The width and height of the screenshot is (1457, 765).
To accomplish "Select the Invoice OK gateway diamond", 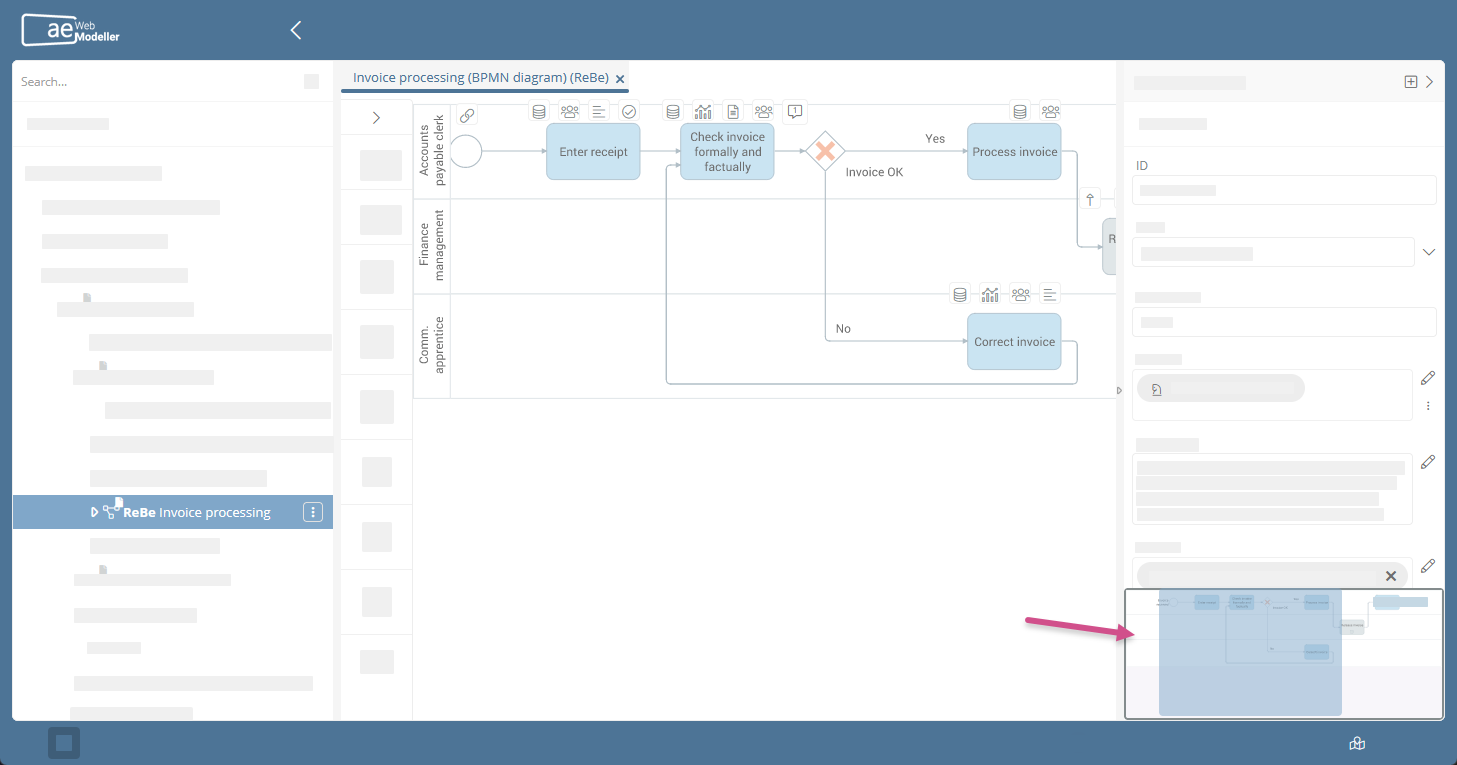I will pyautogui.click(x=825, y=151).
